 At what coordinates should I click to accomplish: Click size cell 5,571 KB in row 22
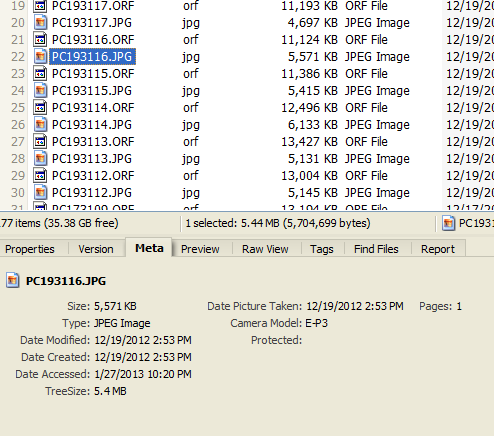tap(313, 57)
